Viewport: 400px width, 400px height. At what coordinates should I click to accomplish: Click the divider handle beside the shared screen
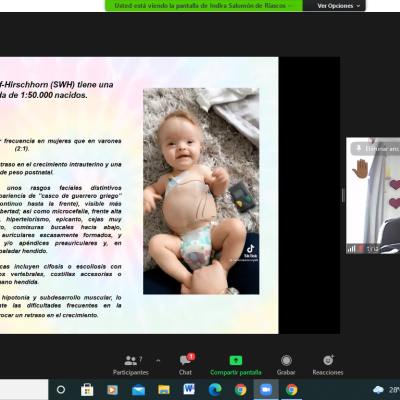point(343,195)
